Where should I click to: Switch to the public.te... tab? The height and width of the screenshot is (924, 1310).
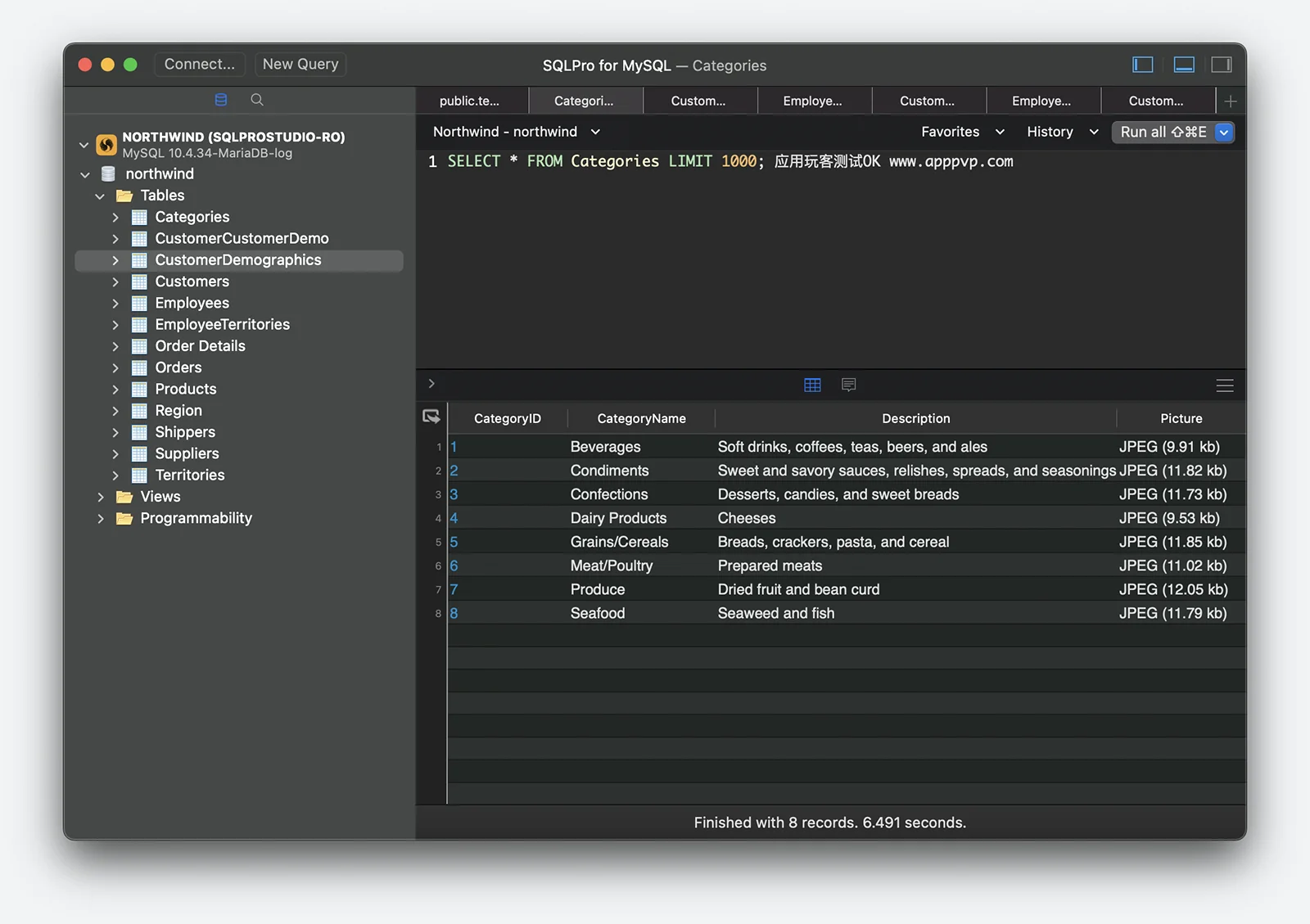470,101
